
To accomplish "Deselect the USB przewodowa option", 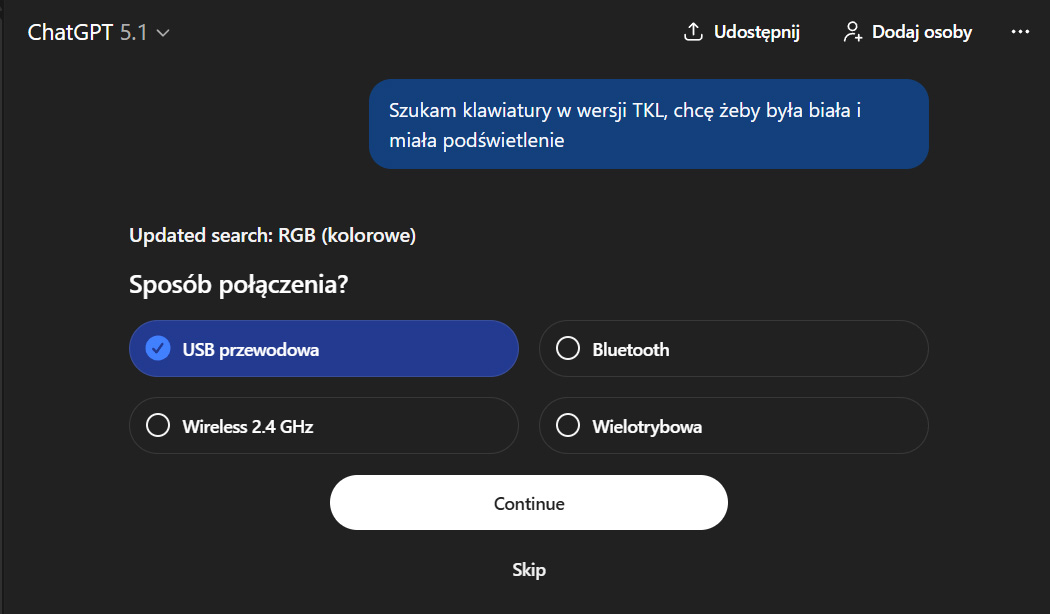I will [x=323, y=349].
